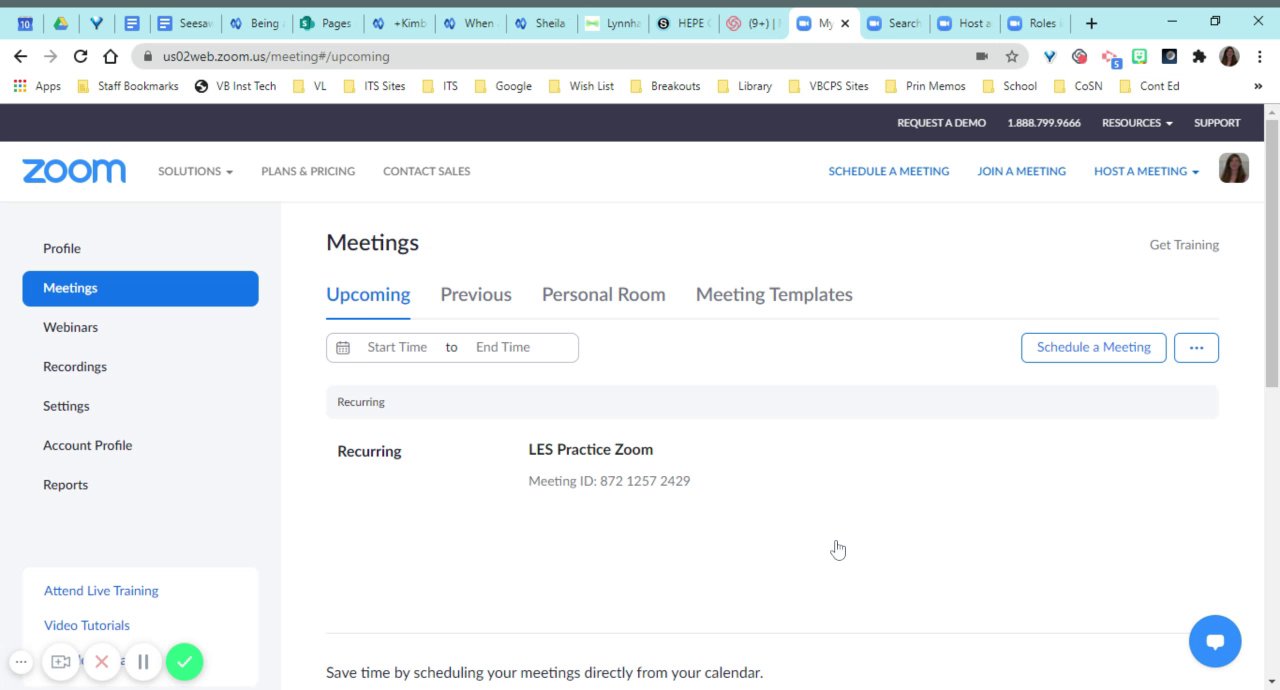
Task: Expand the Resources dropdown
Action: tap(1137, 123)
